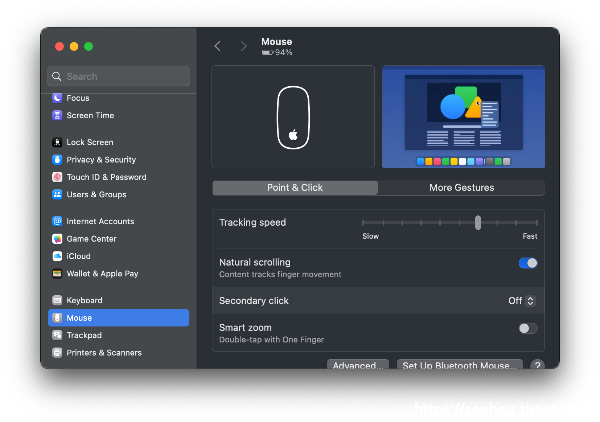Click the Search input field
Image resolution: width=600 pixels, height=422 pixels.
point(119,77)
